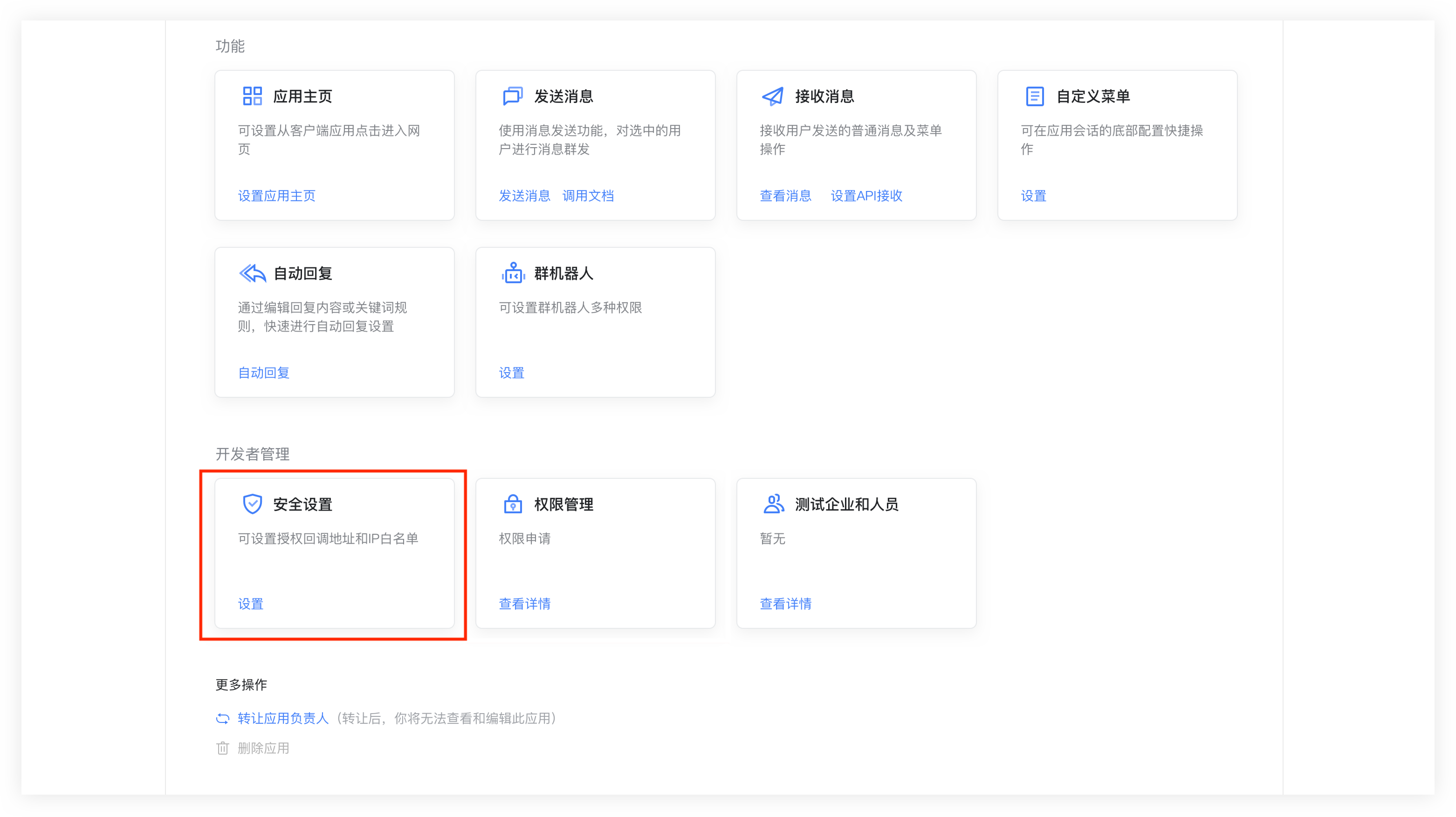
Task: Click the 转让应用负责人 transfer icon
Action: tap(223, 718)
